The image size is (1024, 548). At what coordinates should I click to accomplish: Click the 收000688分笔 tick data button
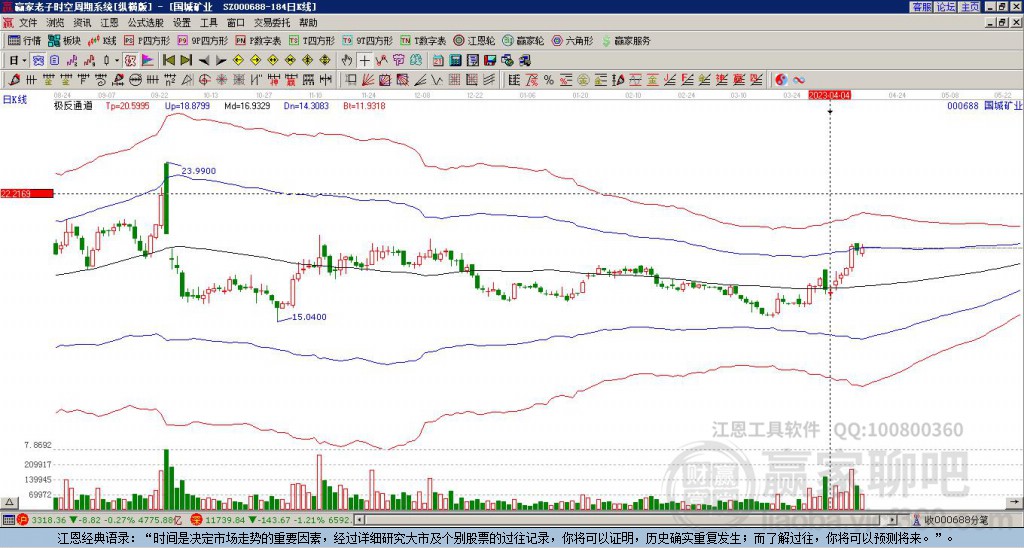tap(951, 520)
